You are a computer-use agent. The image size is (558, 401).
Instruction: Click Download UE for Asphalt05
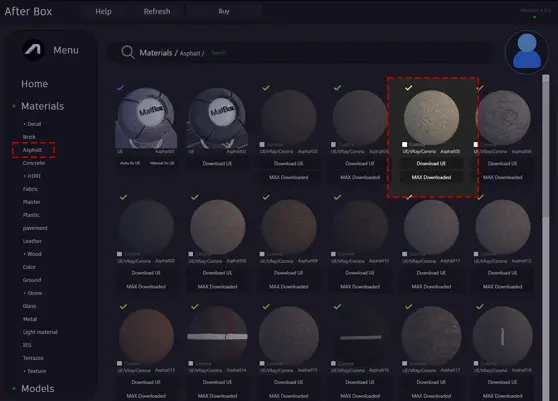click(x=431, y=163)
